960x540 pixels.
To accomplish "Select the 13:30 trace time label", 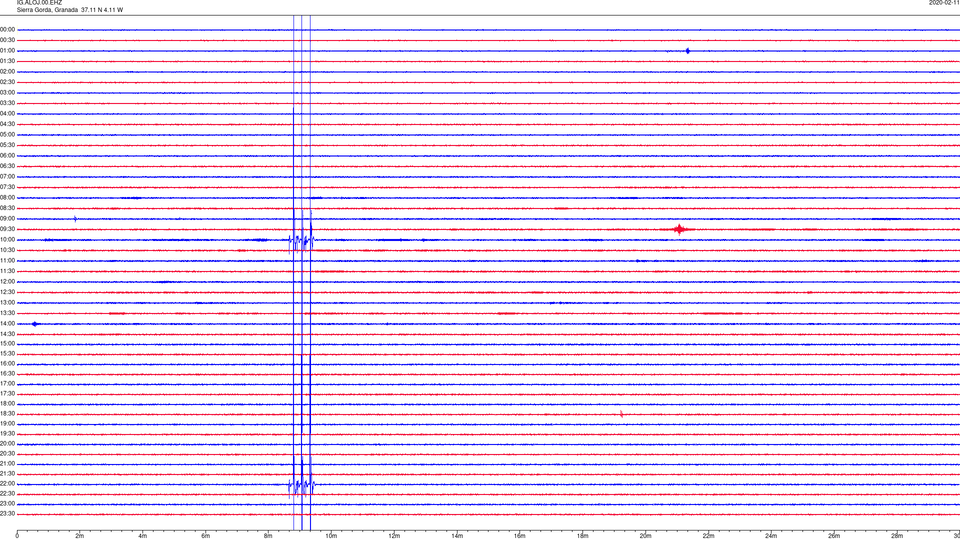I will [x=7, y=313].
